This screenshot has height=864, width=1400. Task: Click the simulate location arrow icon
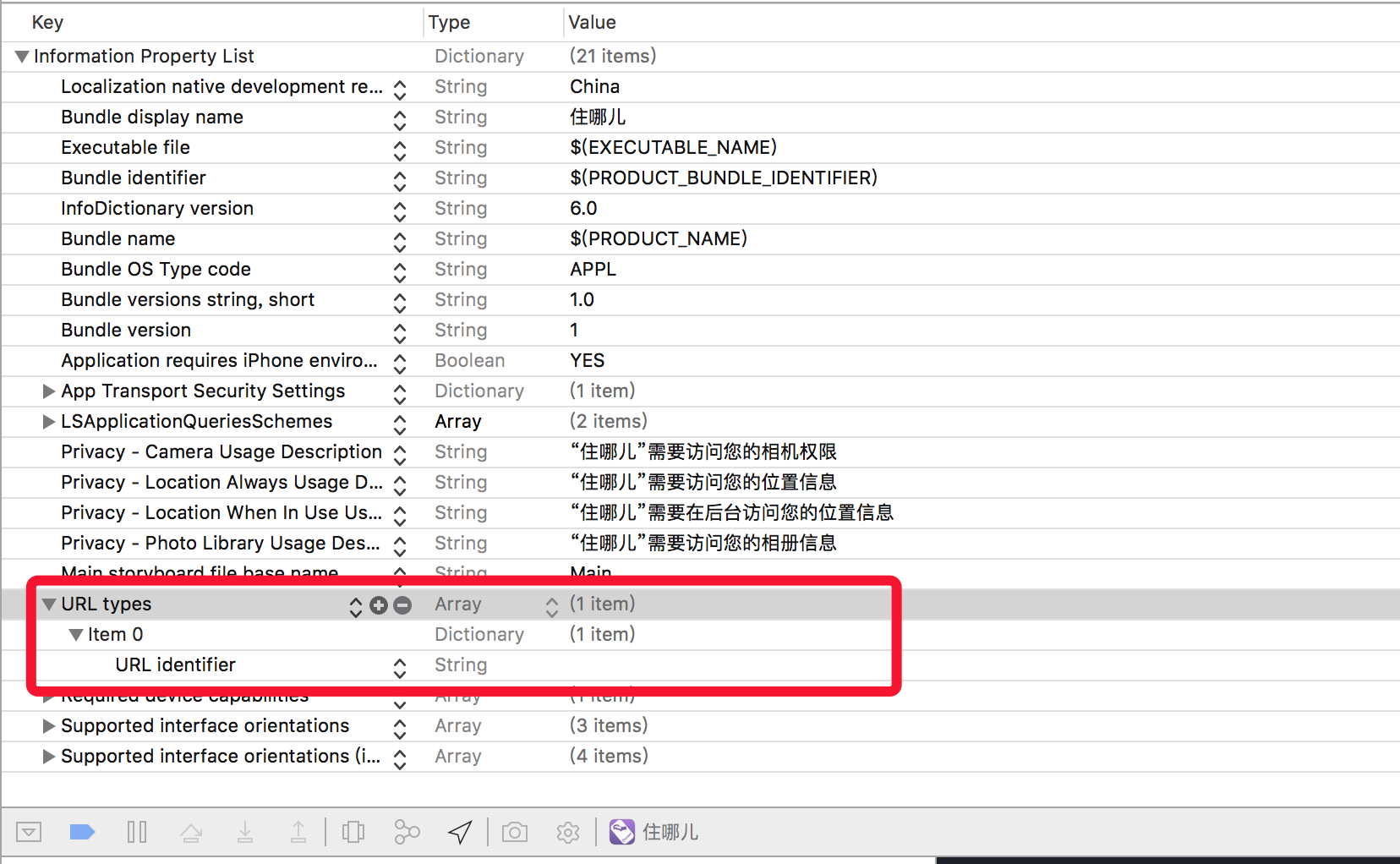[460, 833]
